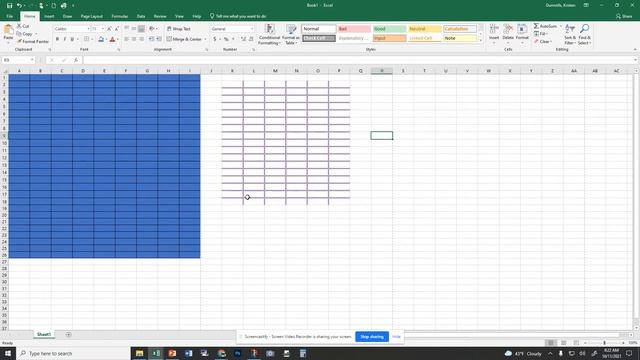Undo the last action
The height and width of the screenshot is (360, 640).
(19, 6)
